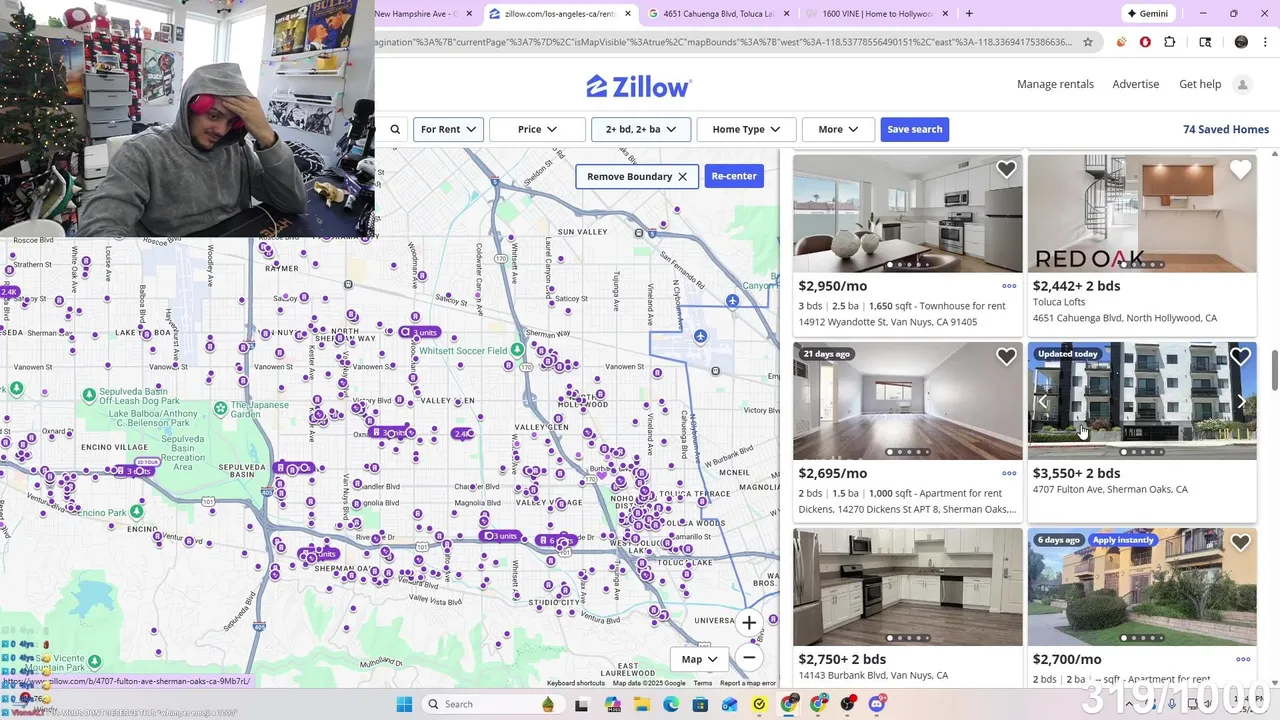Open the browser extensions puzzle icon

1170,42
